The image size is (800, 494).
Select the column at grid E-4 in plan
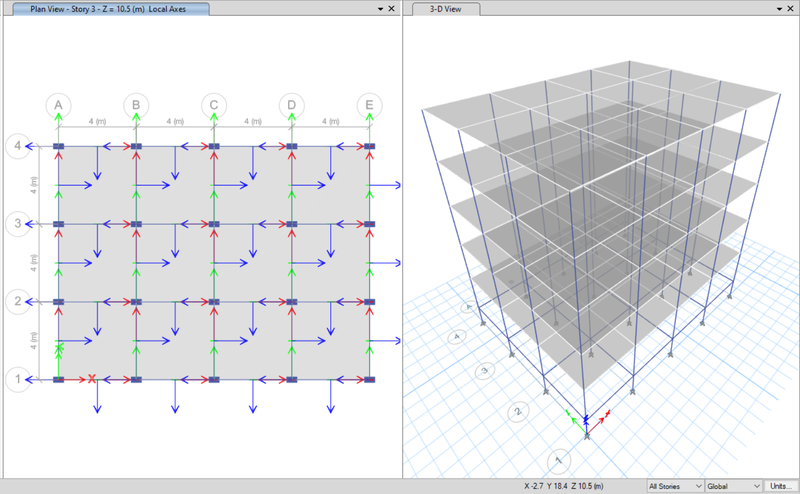point(369,146)
